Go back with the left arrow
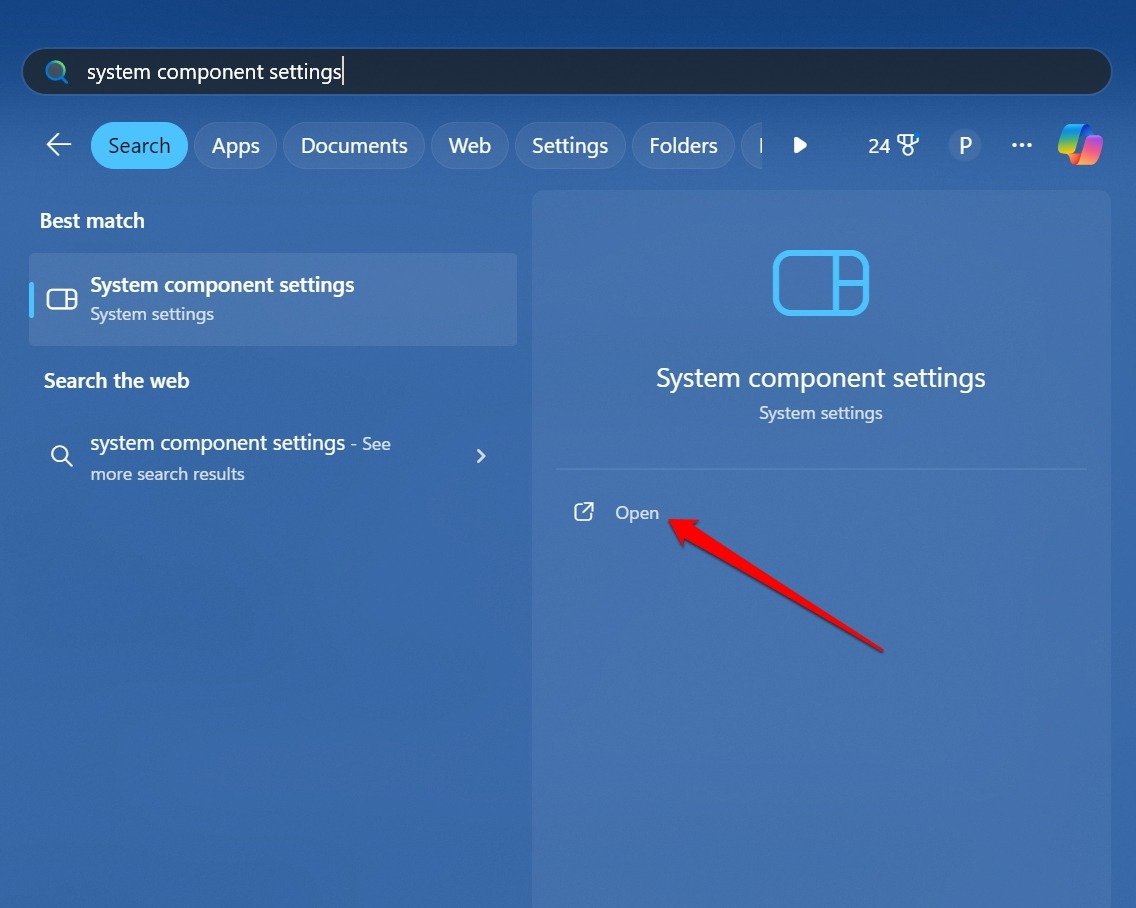1136x908 pixels. (x=59, y=145)
